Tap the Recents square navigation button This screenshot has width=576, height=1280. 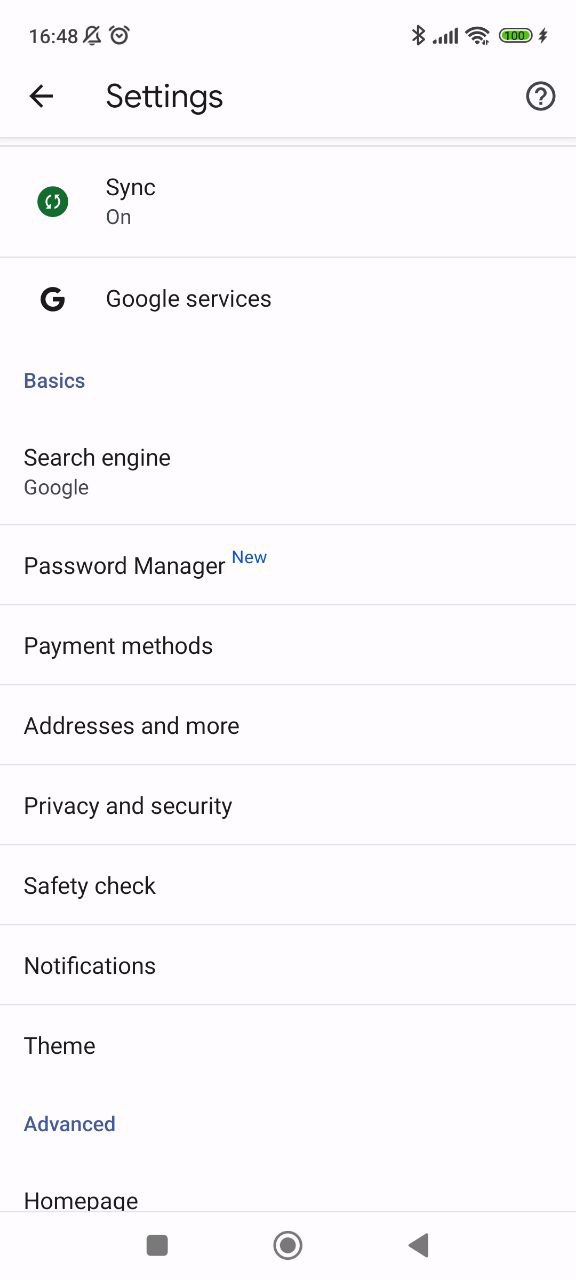pos(156,1245)
